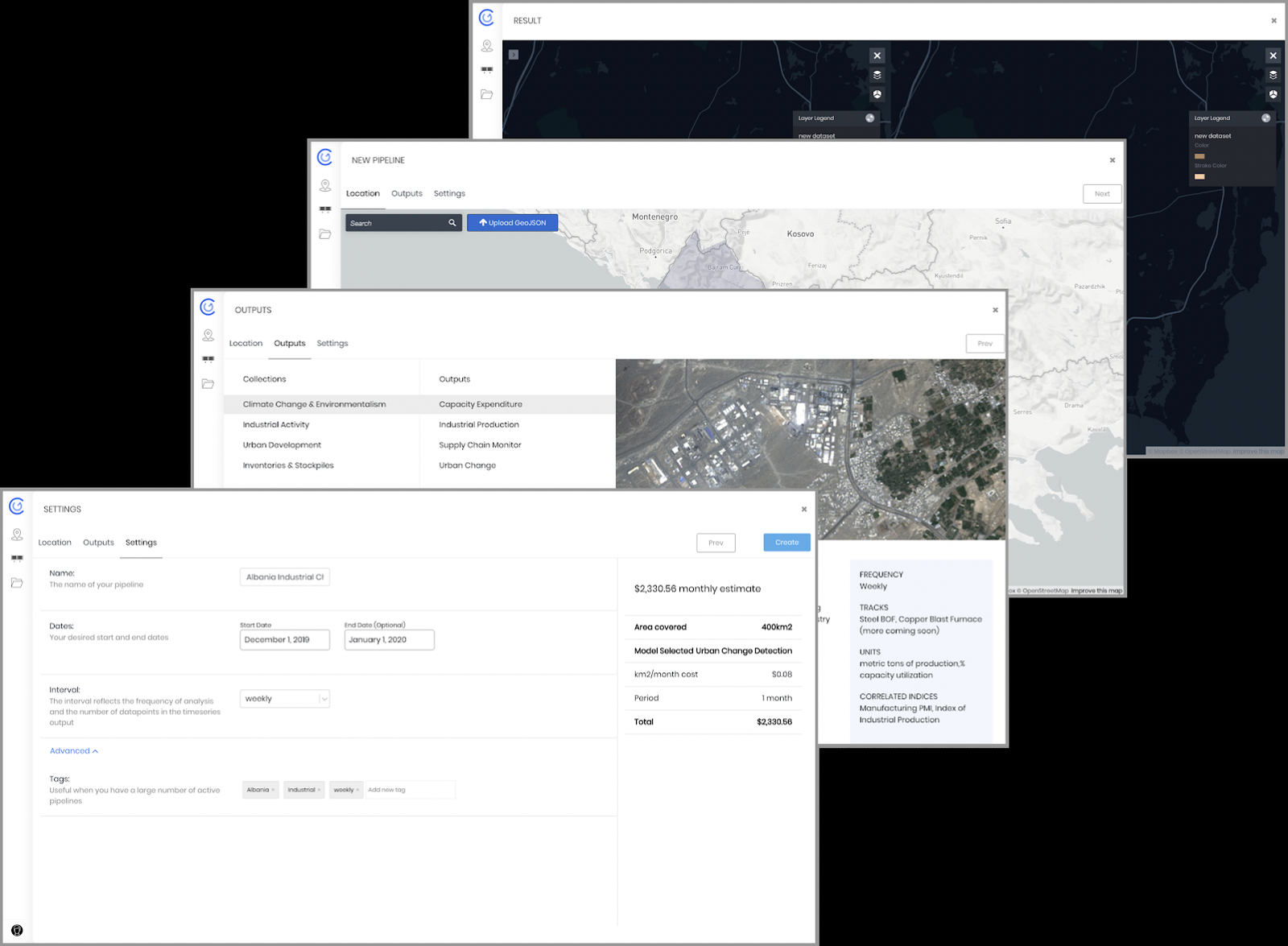Select the location pin icon in the Outputs window sidebar
Screen dimensions: 1288x946
click(x=208, y=336)
